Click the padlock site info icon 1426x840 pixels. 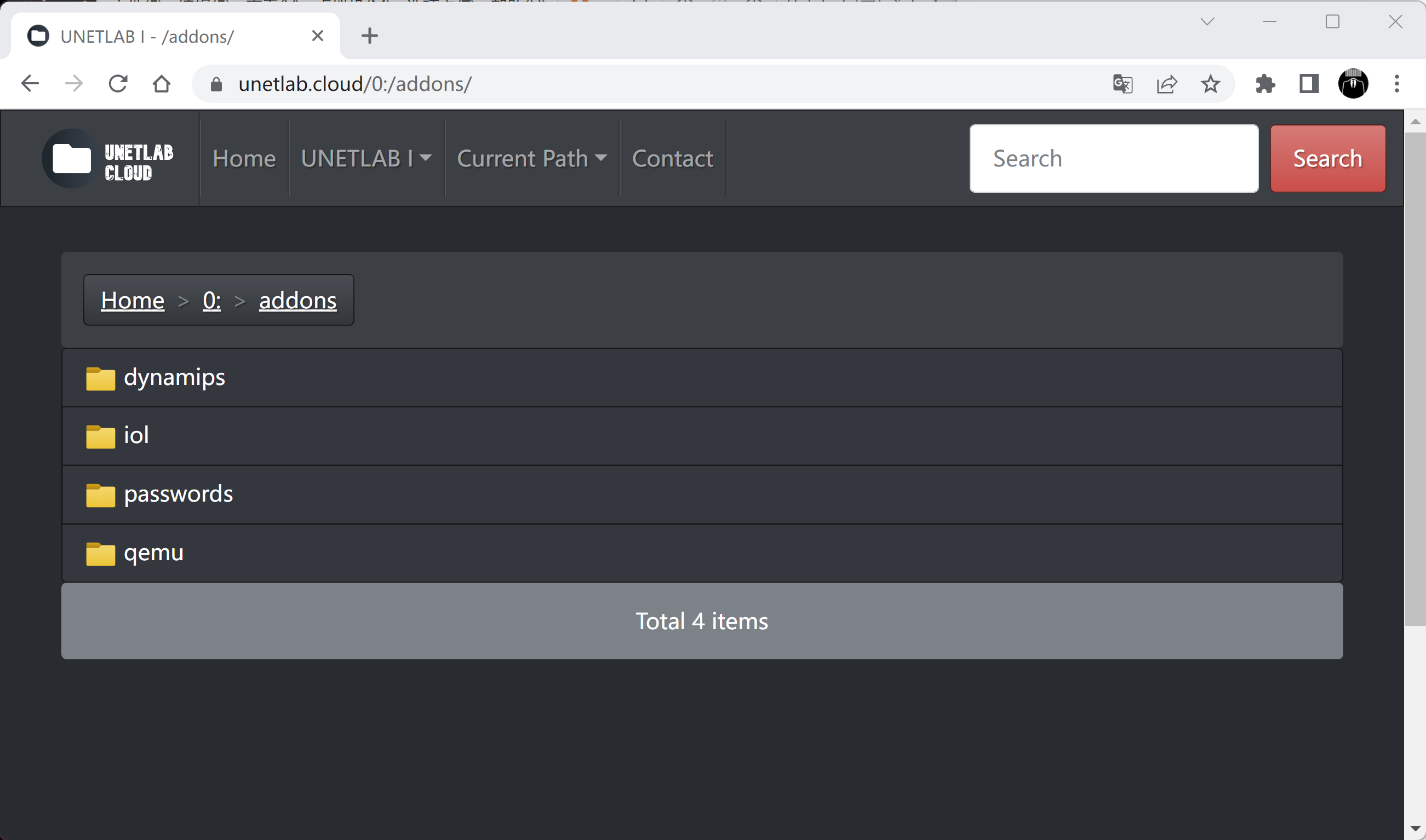216,84
